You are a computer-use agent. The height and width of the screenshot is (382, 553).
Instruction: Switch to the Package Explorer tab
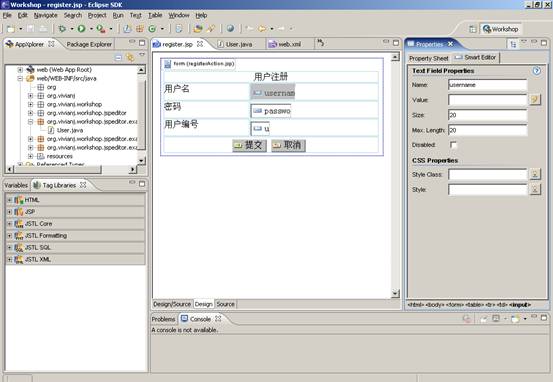click(x=89, y=44)
